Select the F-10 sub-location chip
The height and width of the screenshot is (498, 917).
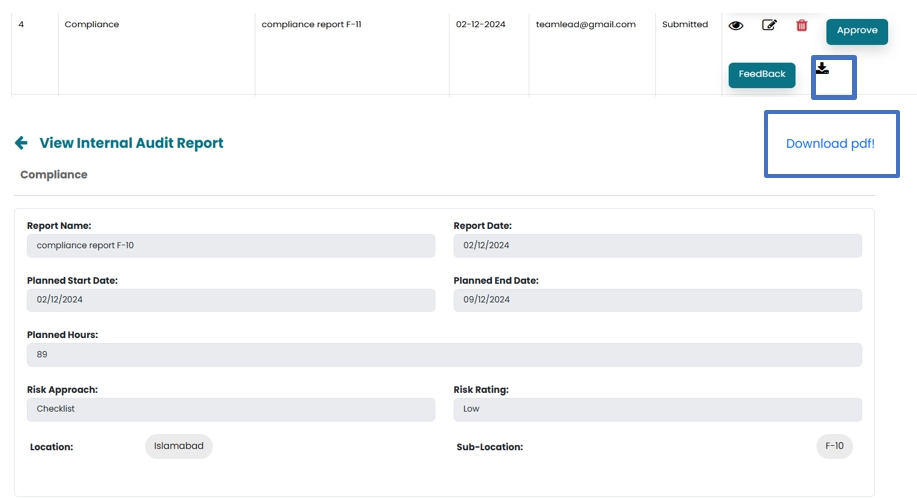tap(834, 446)
